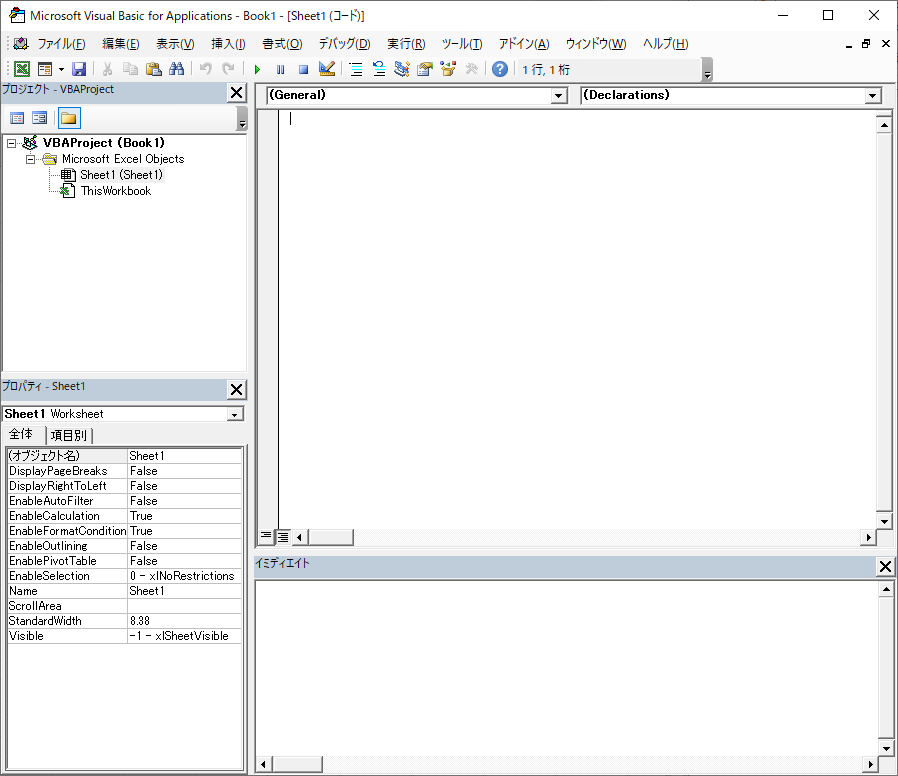Switch to Procedure View button
Viewport: 898px width, 776px height.
266,537
